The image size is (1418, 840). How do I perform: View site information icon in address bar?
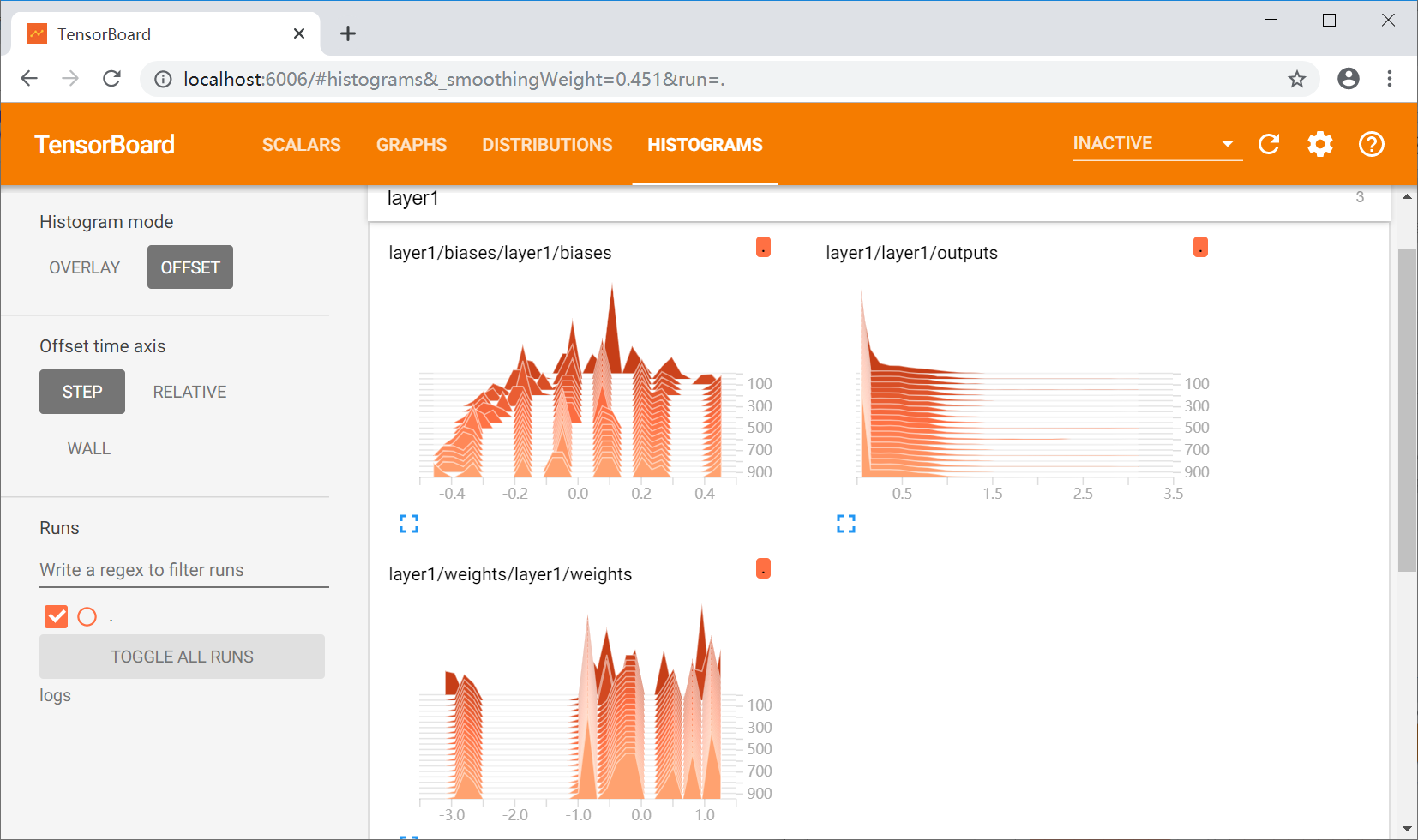pos(163,79)
